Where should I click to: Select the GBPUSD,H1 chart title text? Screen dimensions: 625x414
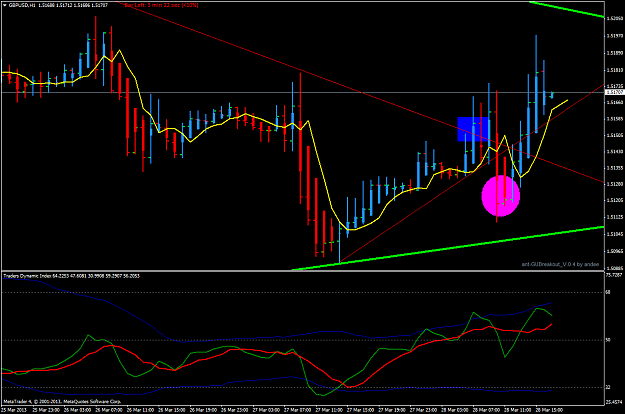coord(22,5)
